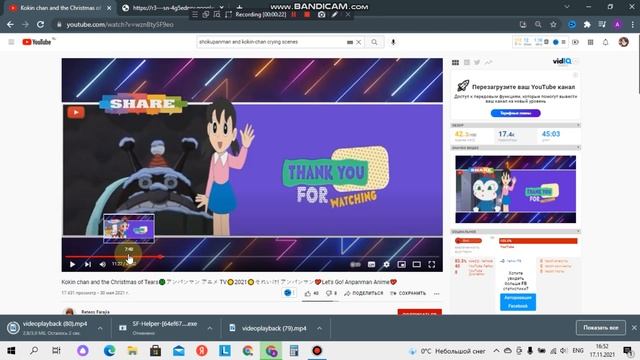Mute the video volume speaker icon
This screenshot has width=640, height=360.
coord(102,264)
